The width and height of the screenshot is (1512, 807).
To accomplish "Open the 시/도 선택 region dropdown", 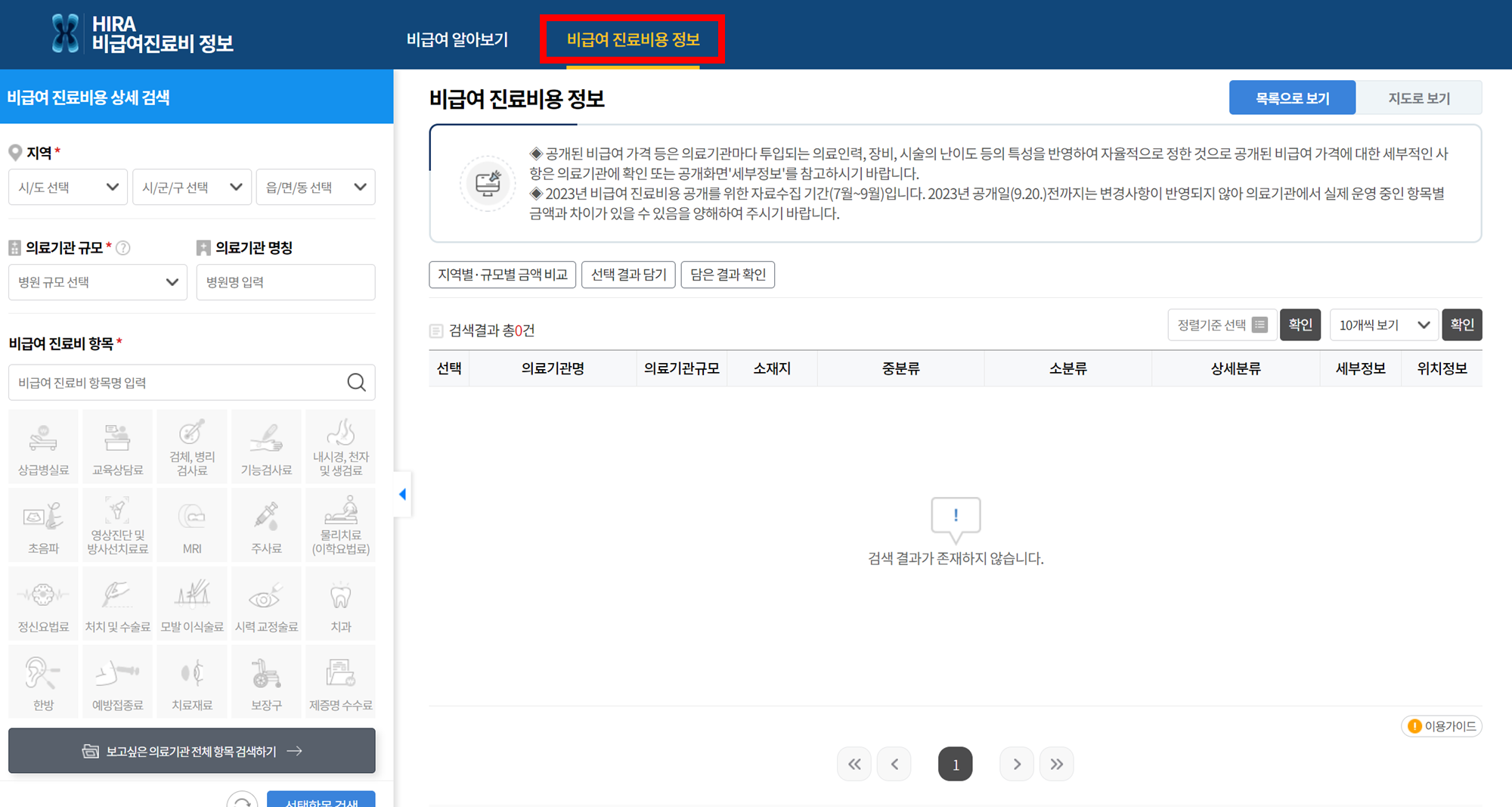I will click(67, 186).
